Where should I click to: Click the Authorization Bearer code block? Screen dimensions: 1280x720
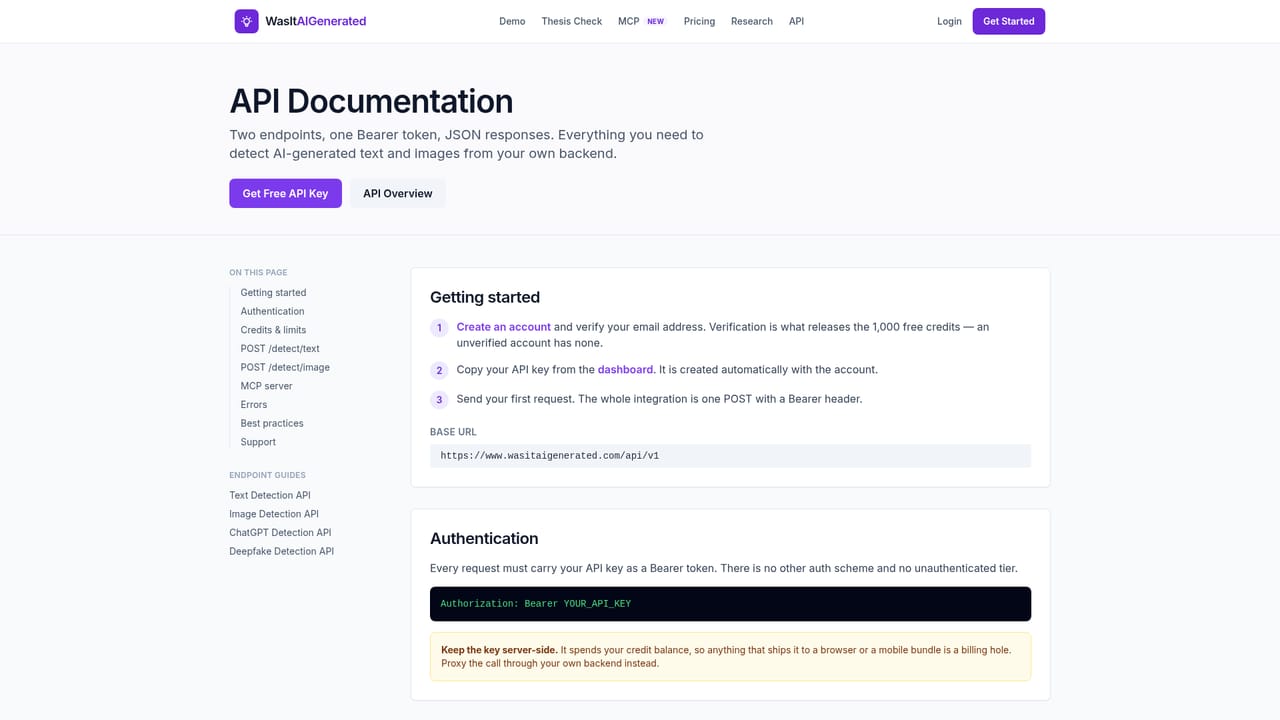click(x=730, y=604)
